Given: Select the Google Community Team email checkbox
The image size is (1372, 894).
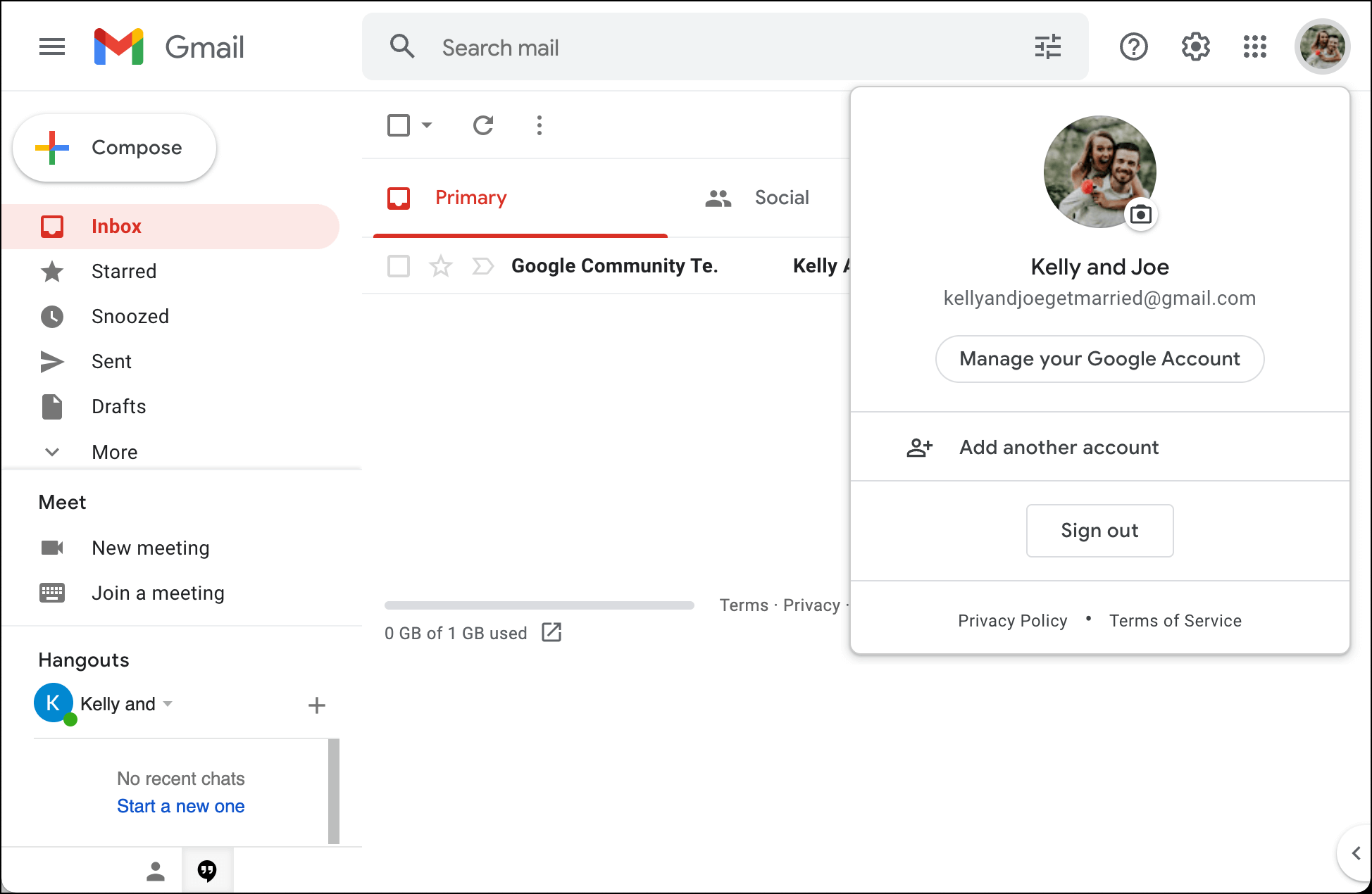Looking at the screenshot, I should coord(399,266).
